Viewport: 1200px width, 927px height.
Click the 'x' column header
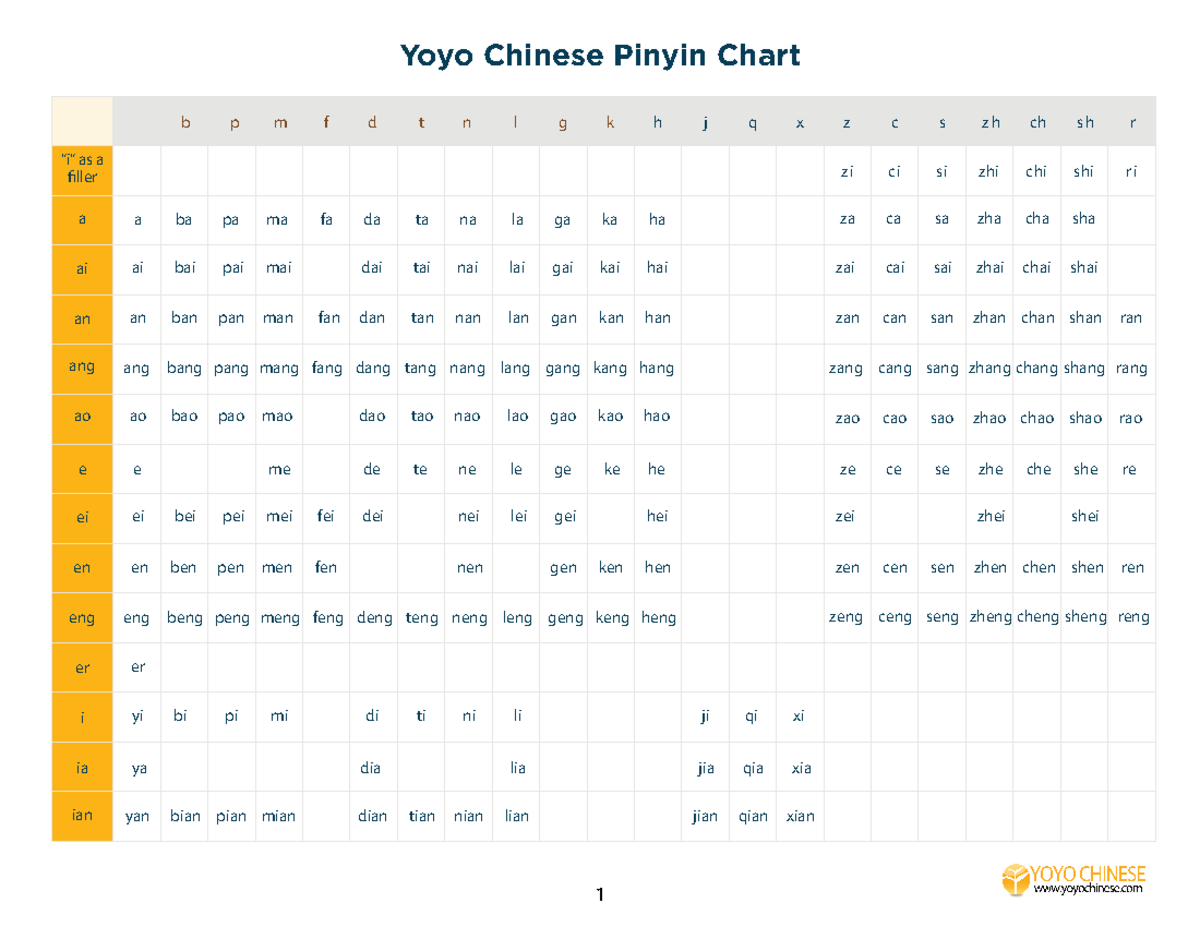click(x=799, y=123)
